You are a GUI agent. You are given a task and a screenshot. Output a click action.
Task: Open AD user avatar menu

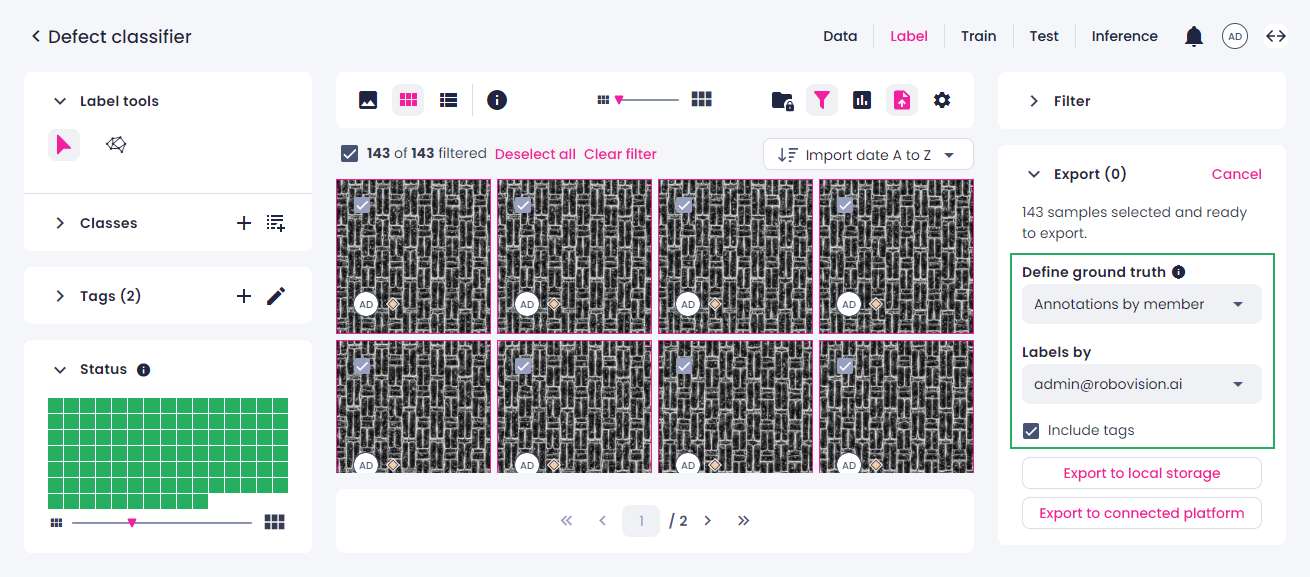[x=1235, y=37]
